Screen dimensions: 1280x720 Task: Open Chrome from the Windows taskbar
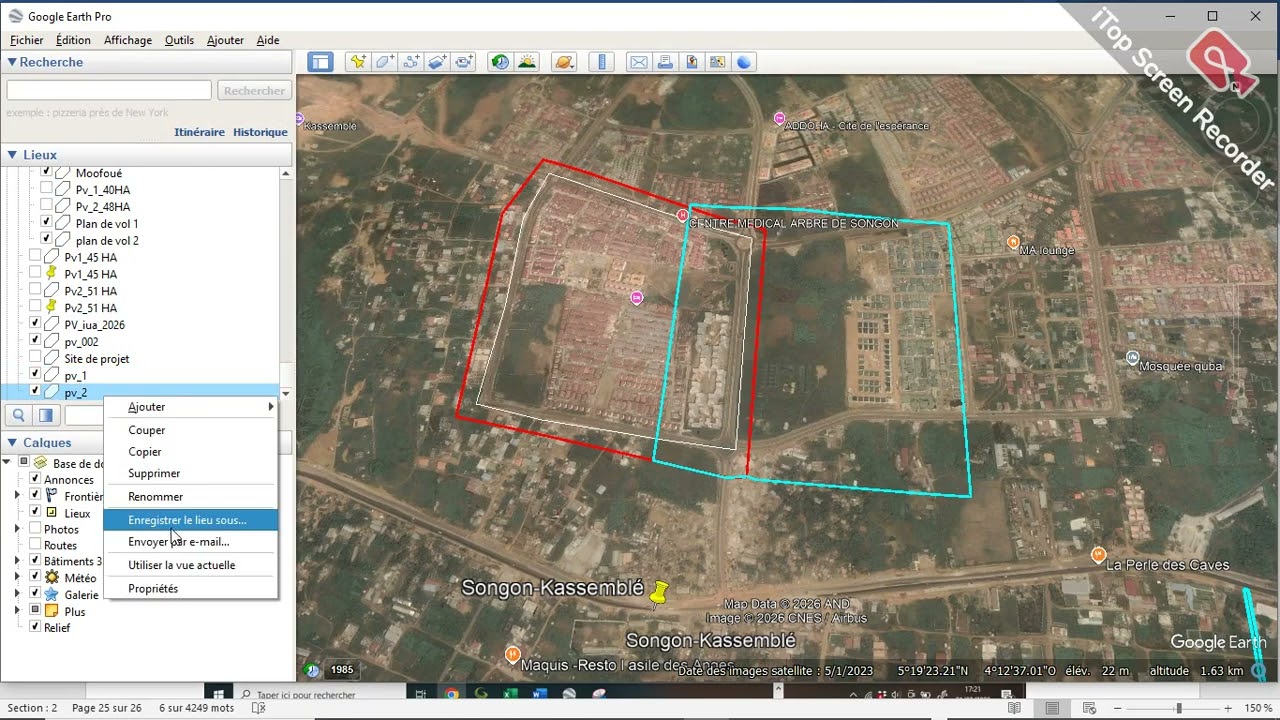pyautogui.click(x=452, y=693)
